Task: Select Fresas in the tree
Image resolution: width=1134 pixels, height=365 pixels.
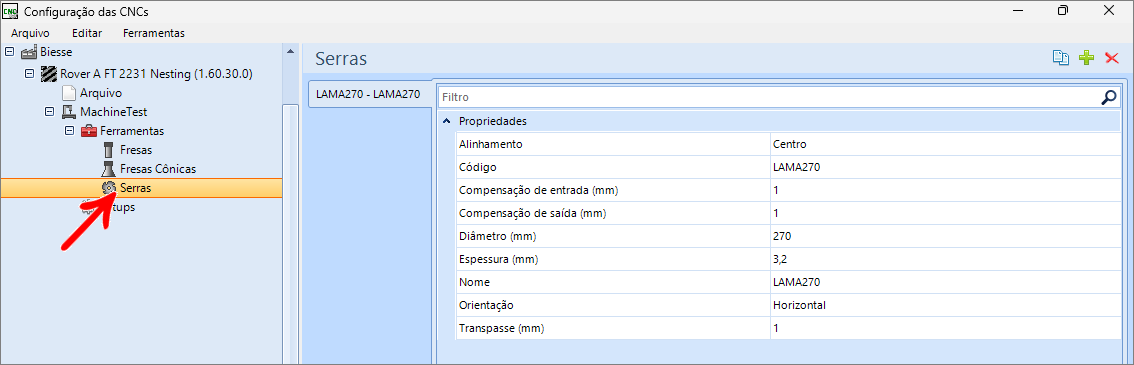Action: pos(136,150)
